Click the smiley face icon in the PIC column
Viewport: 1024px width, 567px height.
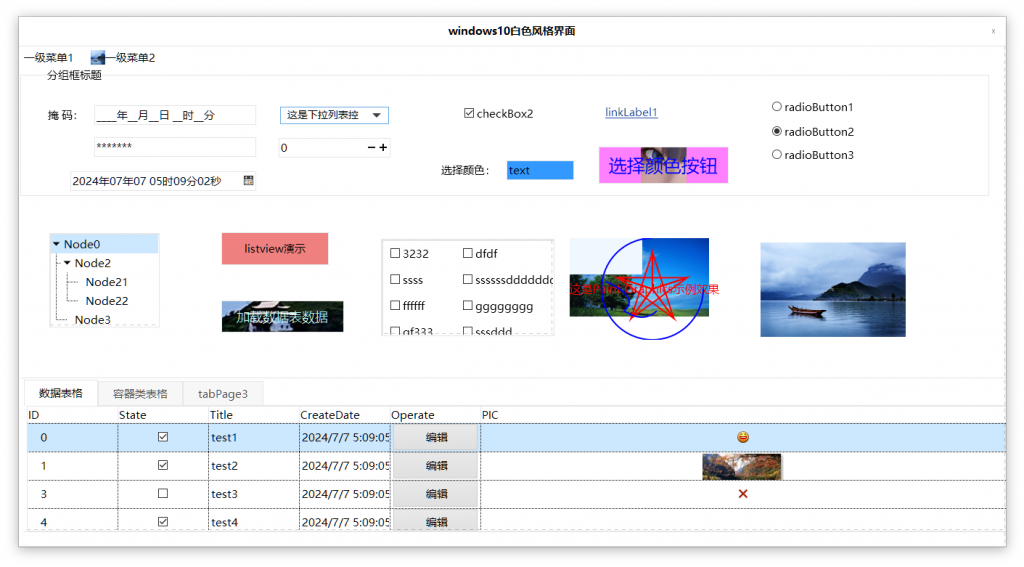click(743, 437)
